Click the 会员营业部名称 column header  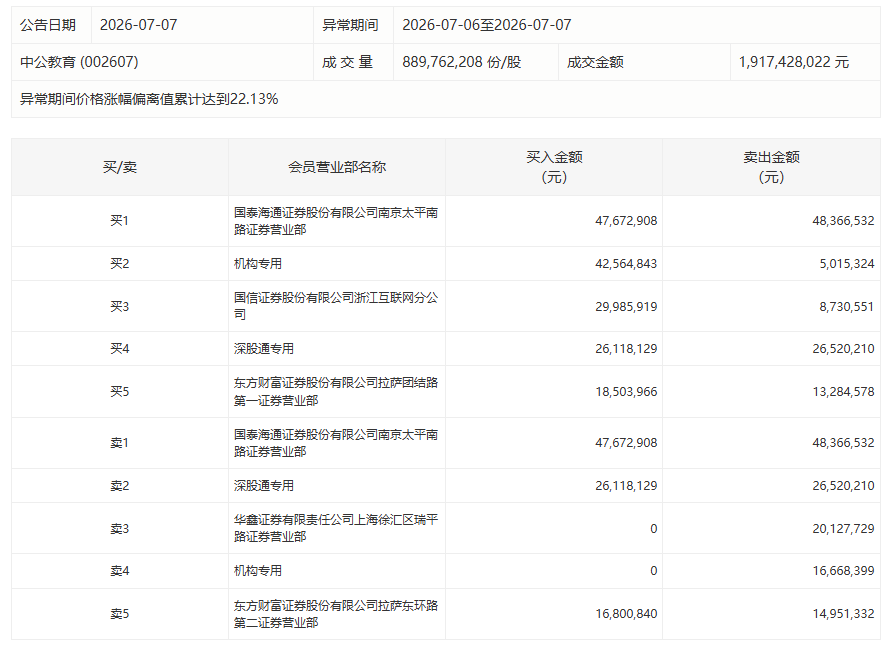point(337,167)
